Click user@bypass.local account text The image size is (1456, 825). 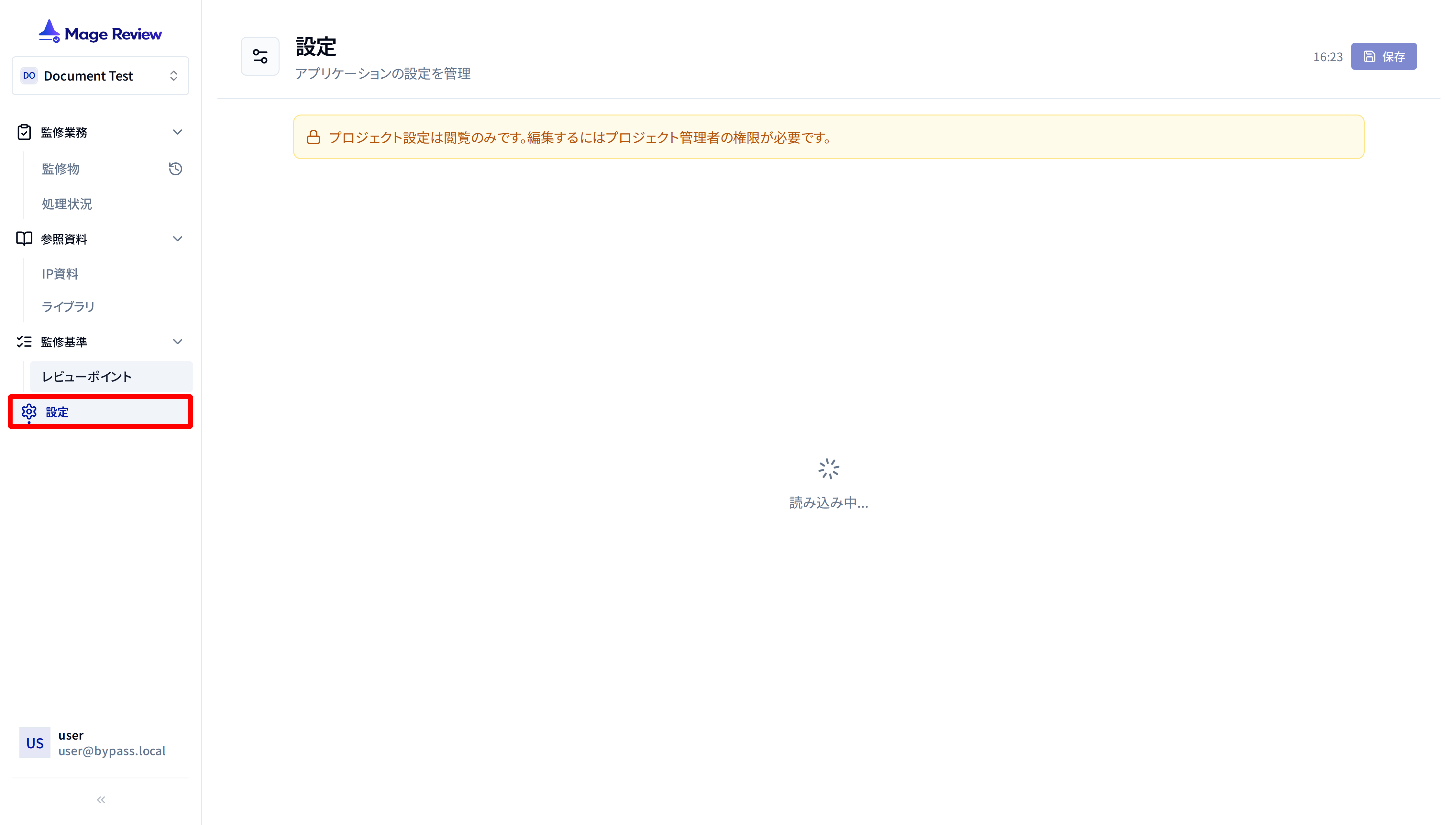(112, 751)
